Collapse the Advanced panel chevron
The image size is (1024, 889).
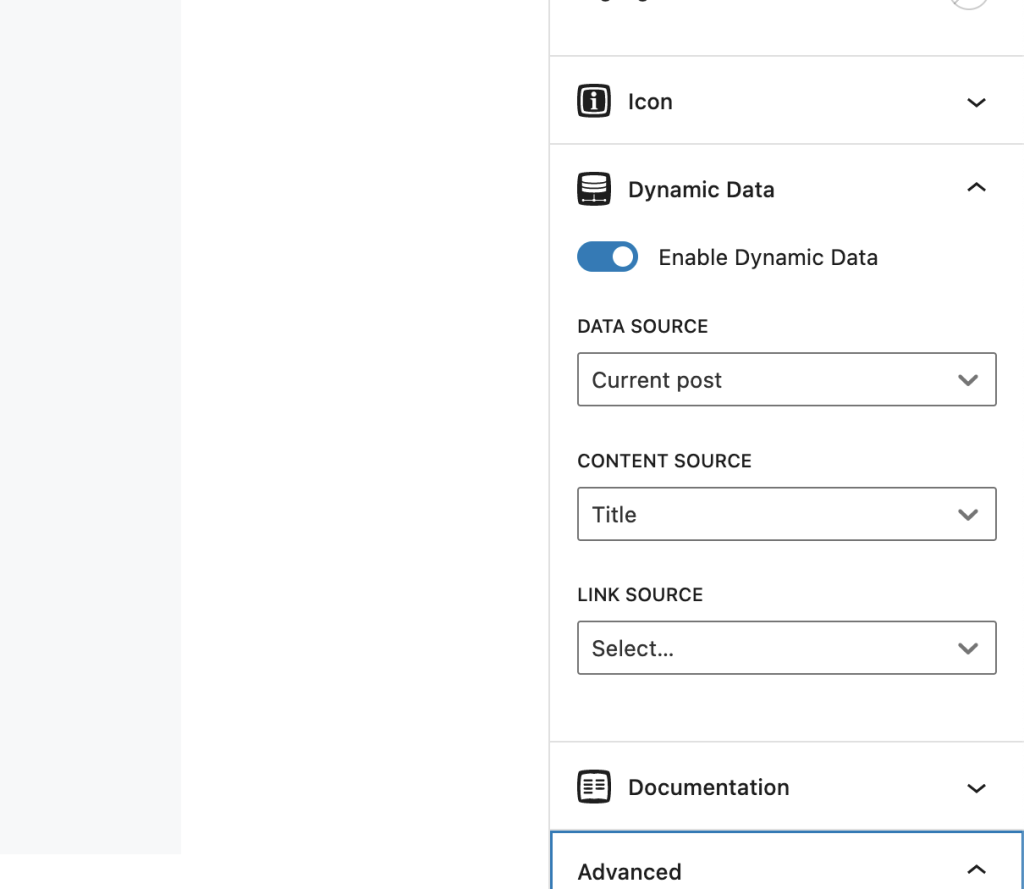point(976,869)
